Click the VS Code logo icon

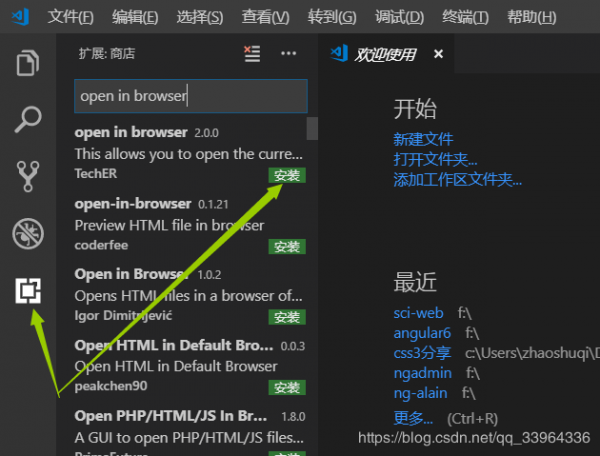(20, 17)
